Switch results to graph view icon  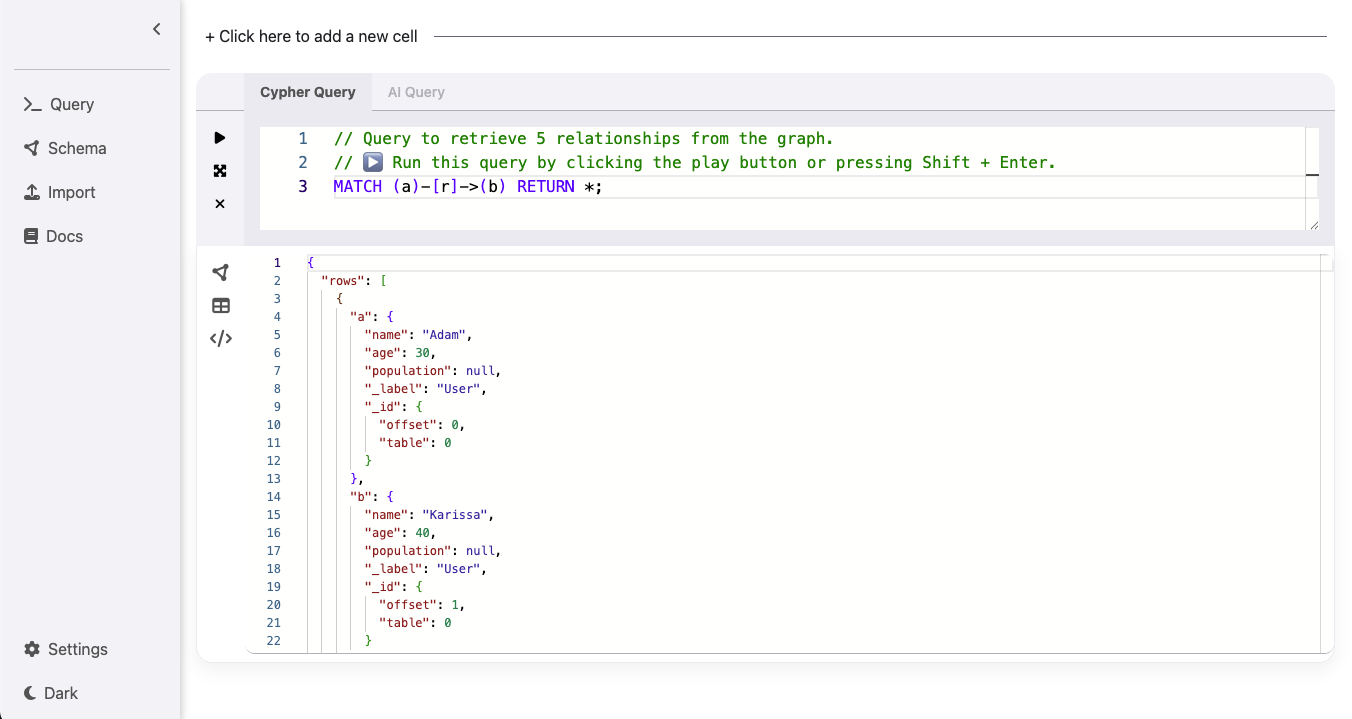221,272
